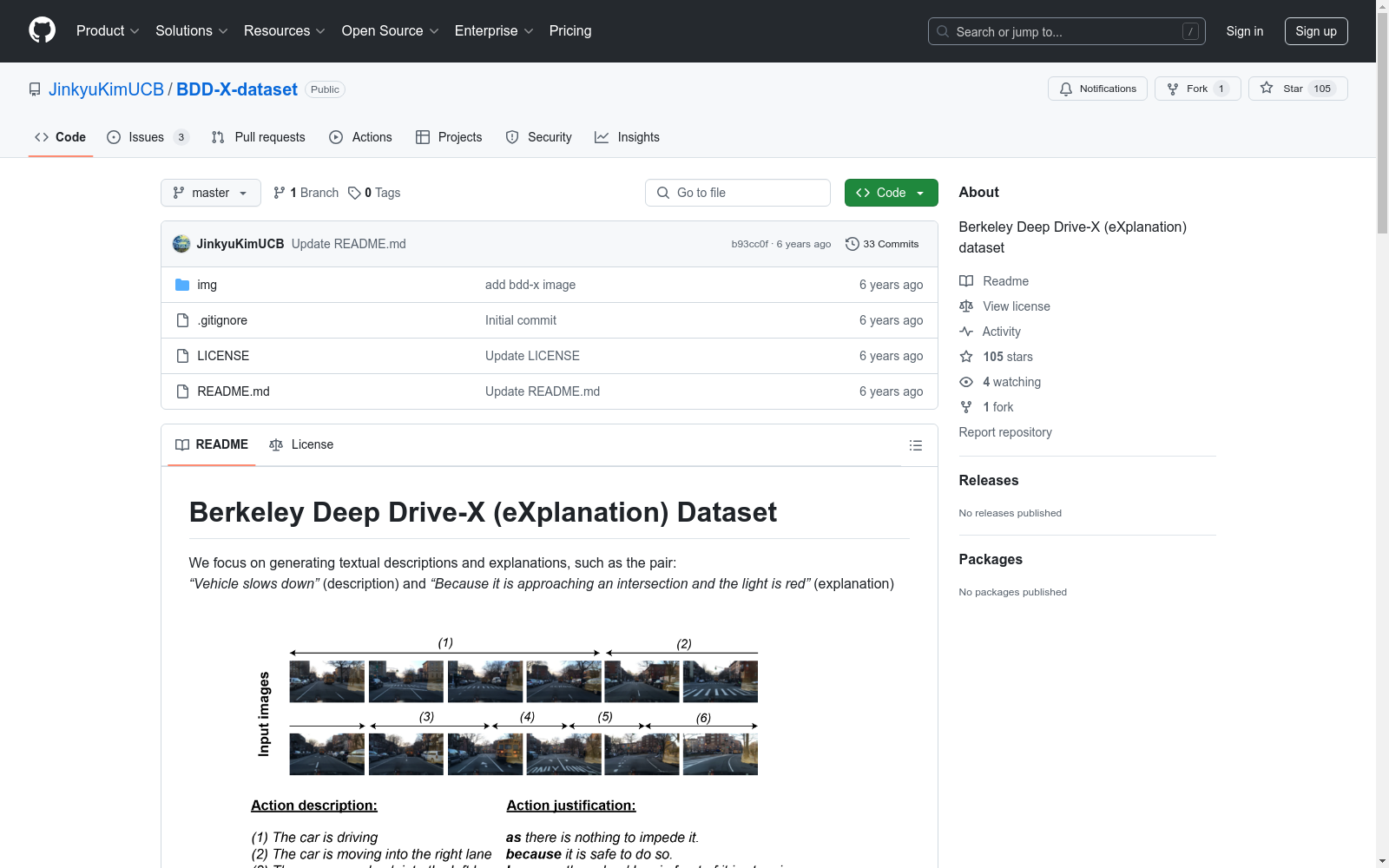Expand the Open Source menu

[x=391, y=30]
